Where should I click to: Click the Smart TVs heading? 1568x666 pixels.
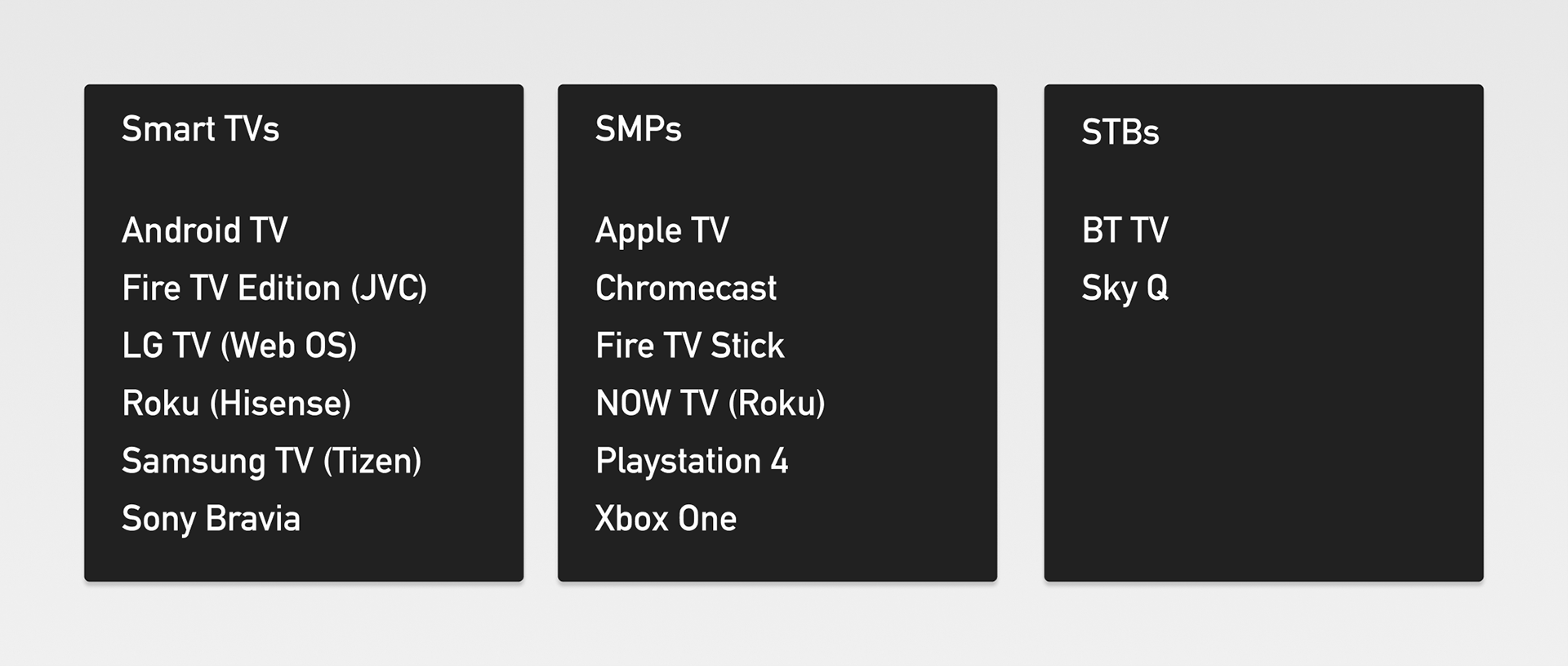(x=200, y=129)
